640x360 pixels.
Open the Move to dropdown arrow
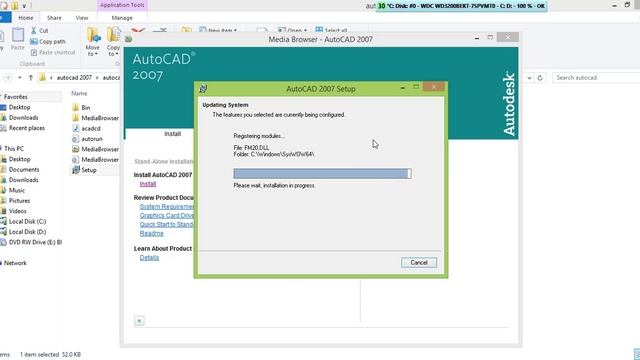[96, 54]
